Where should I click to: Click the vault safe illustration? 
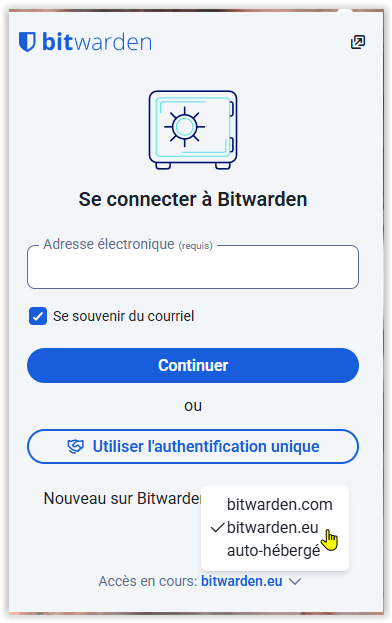tap(193, 130)
